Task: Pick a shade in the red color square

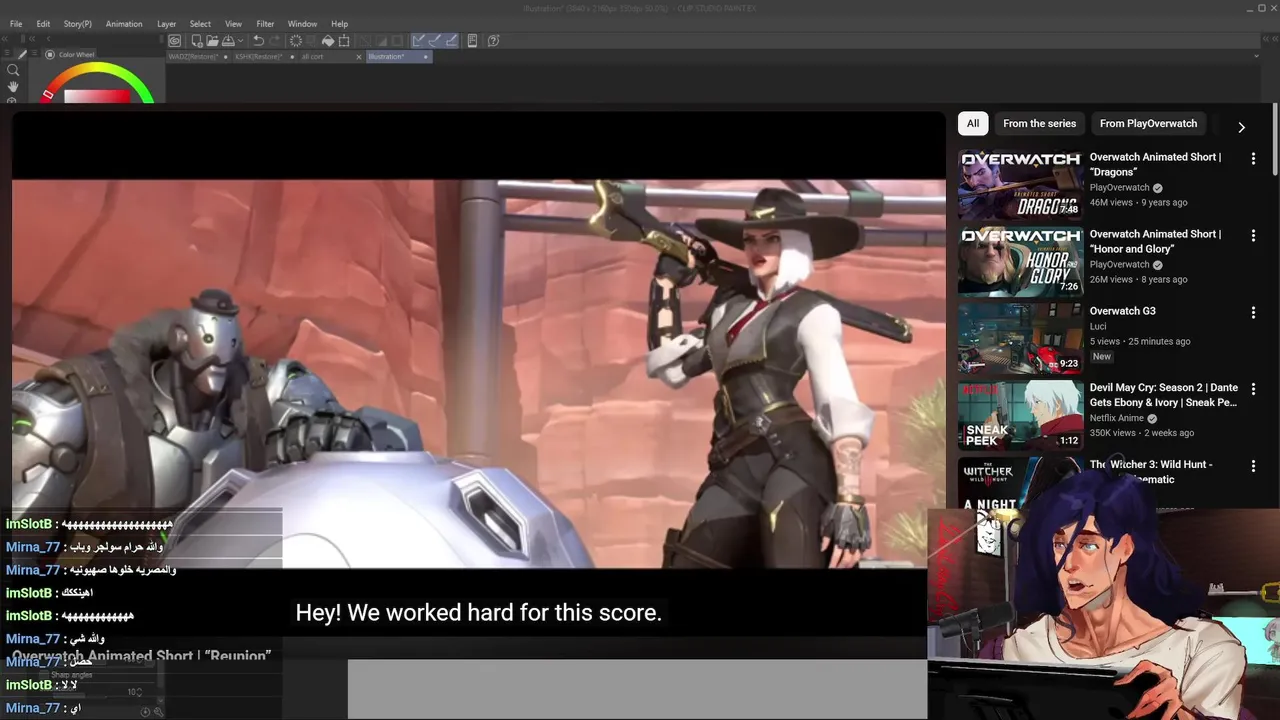Action: click(x=97, y=96)
